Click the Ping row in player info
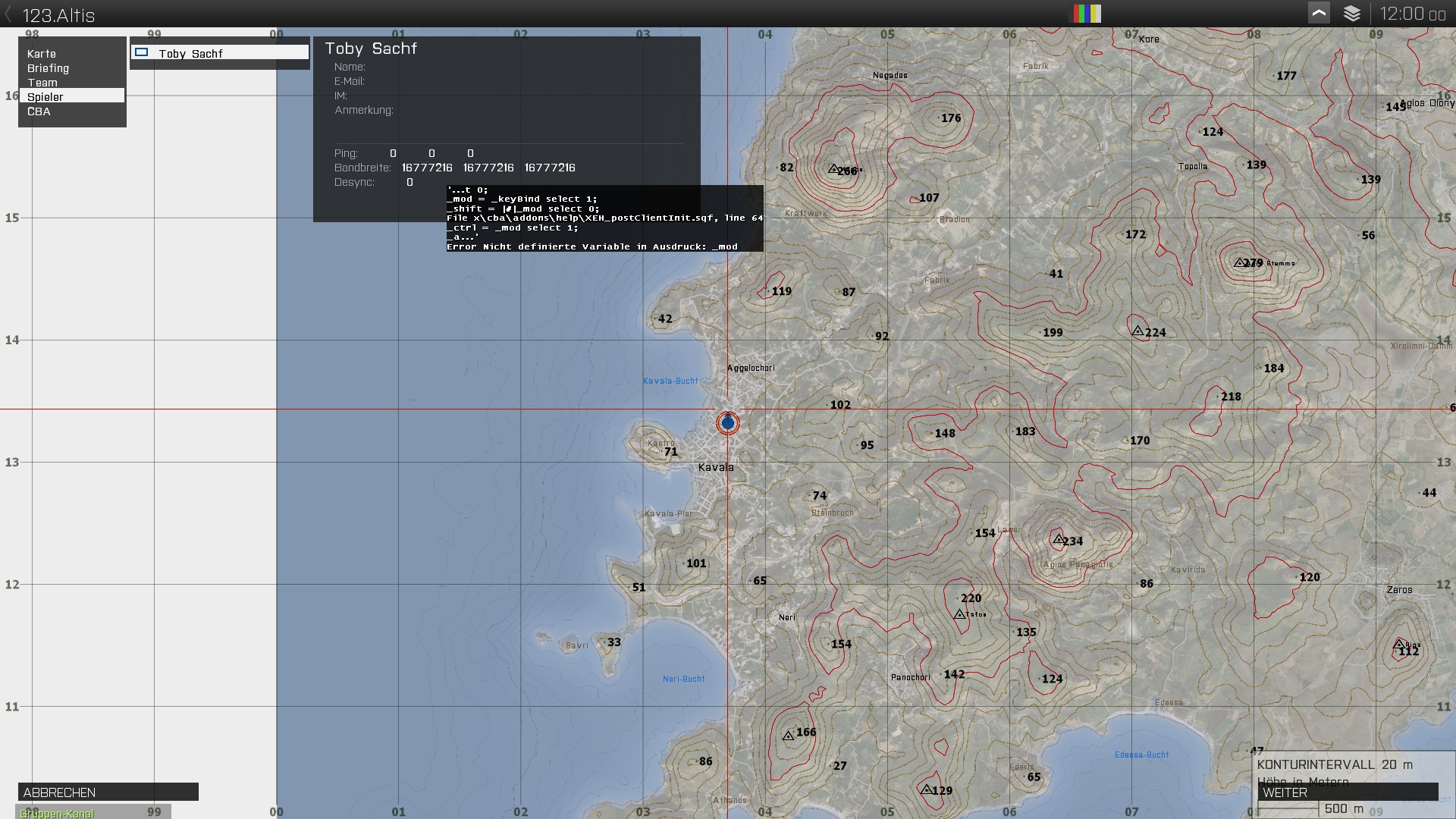Screen dimensions: 1456x819 coord(404,153)
